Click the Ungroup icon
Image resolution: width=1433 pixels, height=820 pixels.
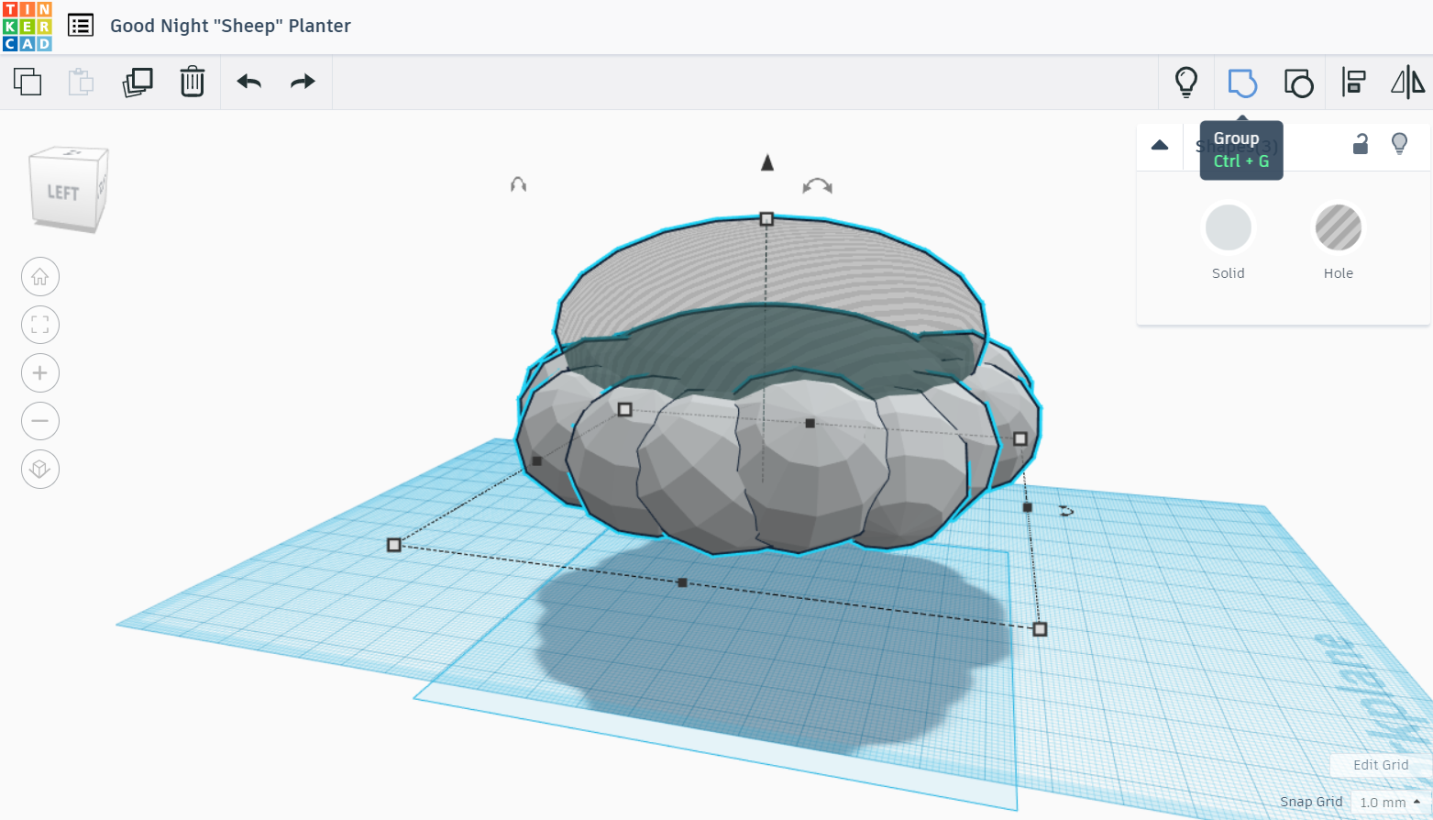(1298, 83)
